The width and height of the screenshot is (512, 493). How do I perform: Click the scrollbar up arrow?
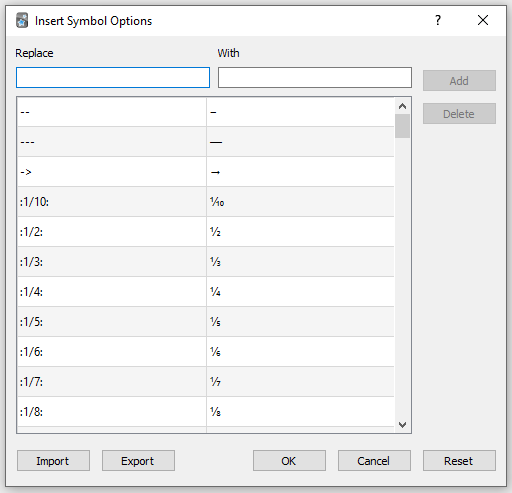point(402,106)
